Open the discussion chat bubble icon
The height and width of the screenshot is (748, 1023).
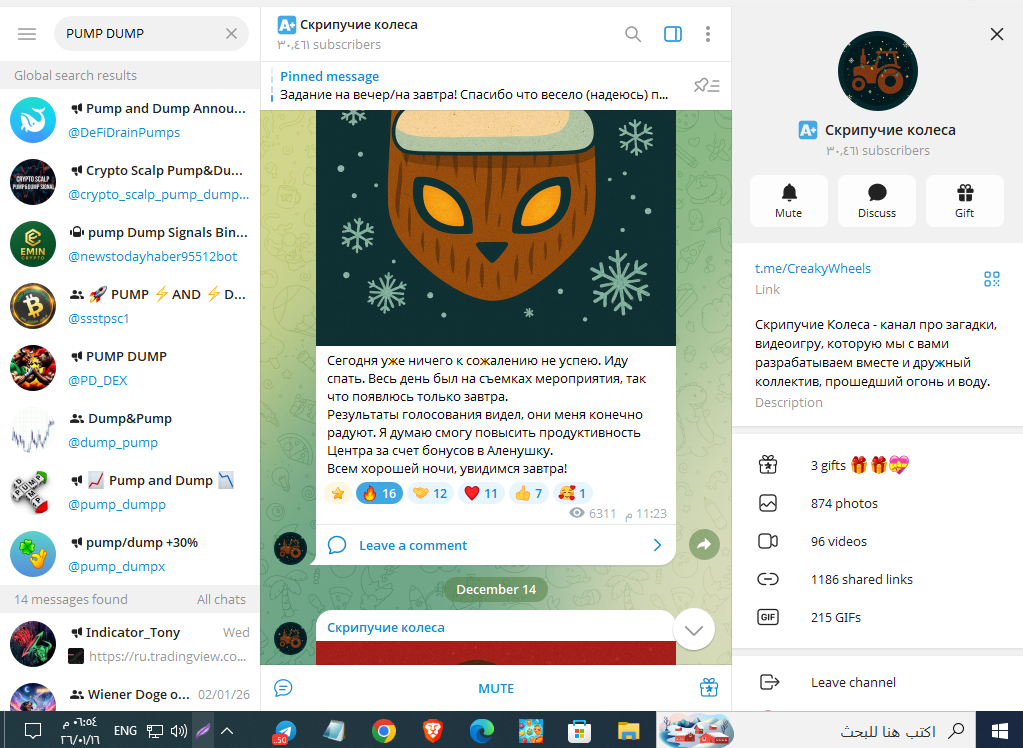tap(283, 688)
